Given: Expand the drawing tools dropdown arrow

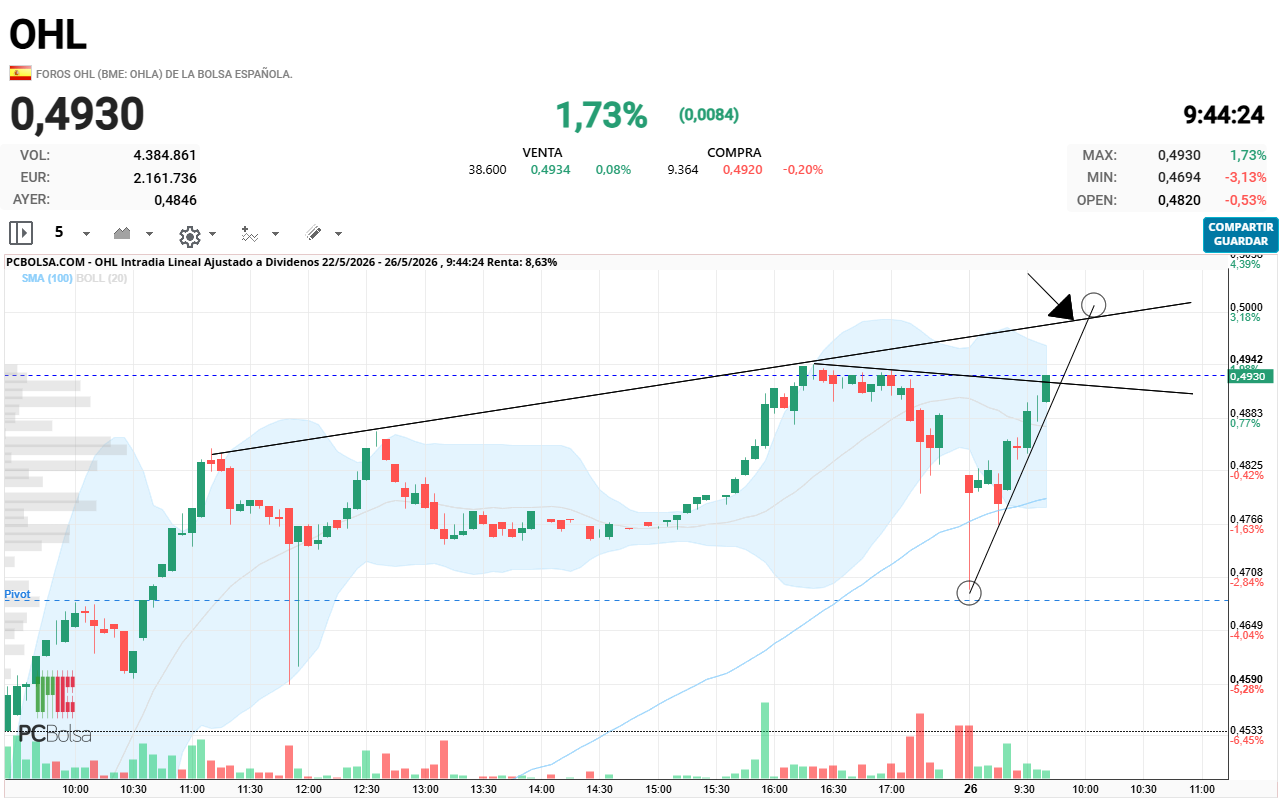Looking at the screenshot, I should 338,234.
